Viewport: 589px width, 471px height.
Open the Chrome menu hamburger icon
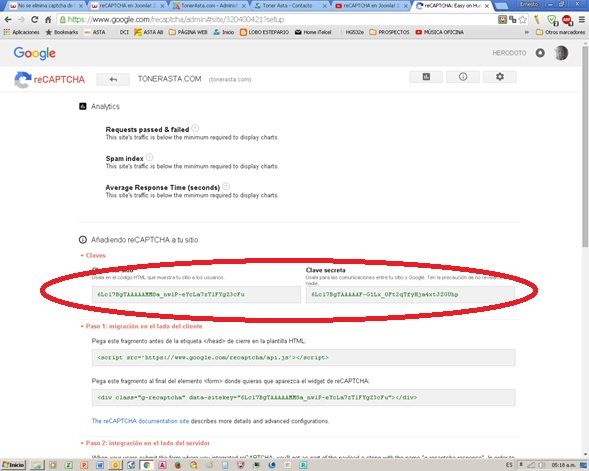pyautogui.click(x=582, y=20)
